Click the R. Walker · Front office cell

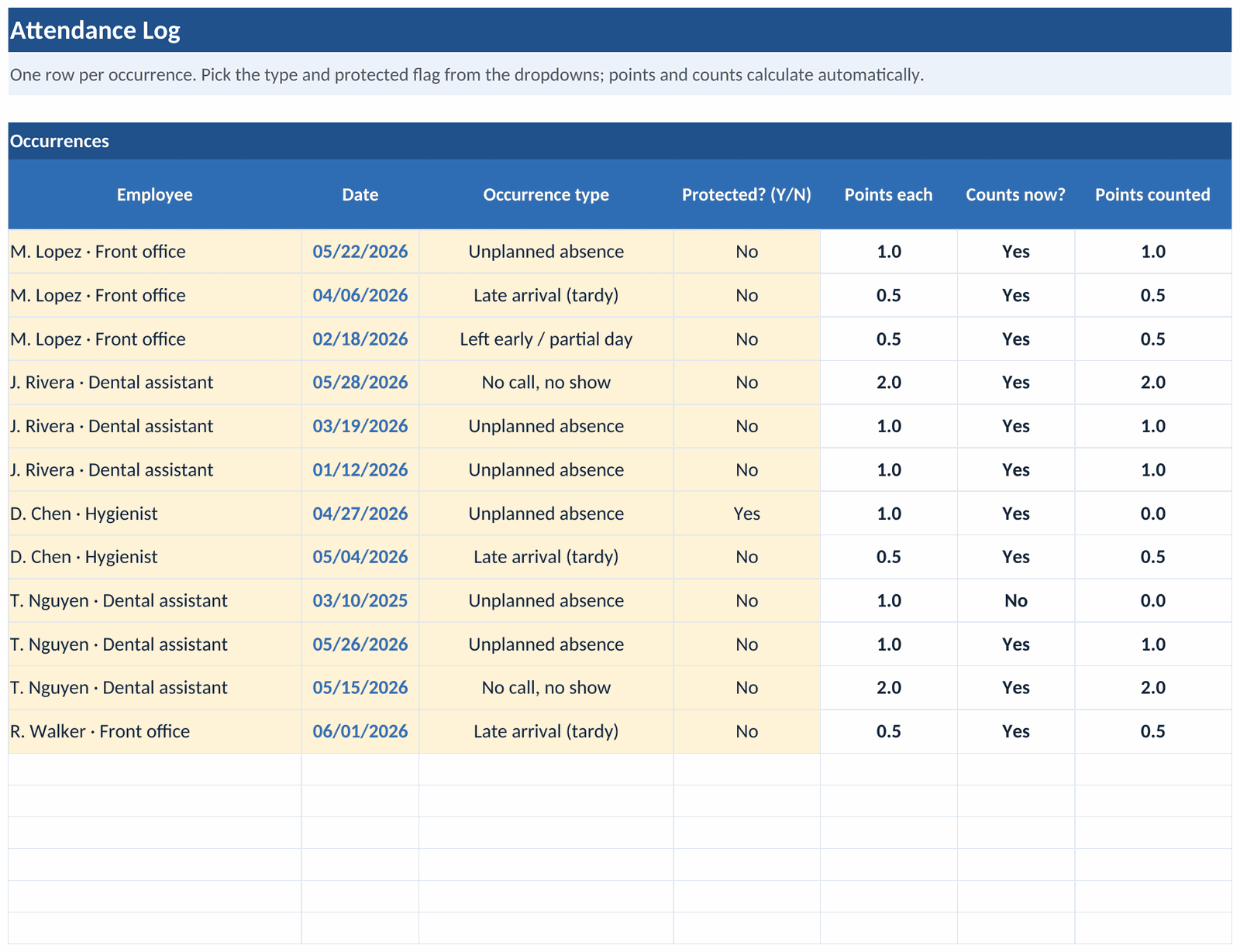pyautogui.click(x=155, y=731)
